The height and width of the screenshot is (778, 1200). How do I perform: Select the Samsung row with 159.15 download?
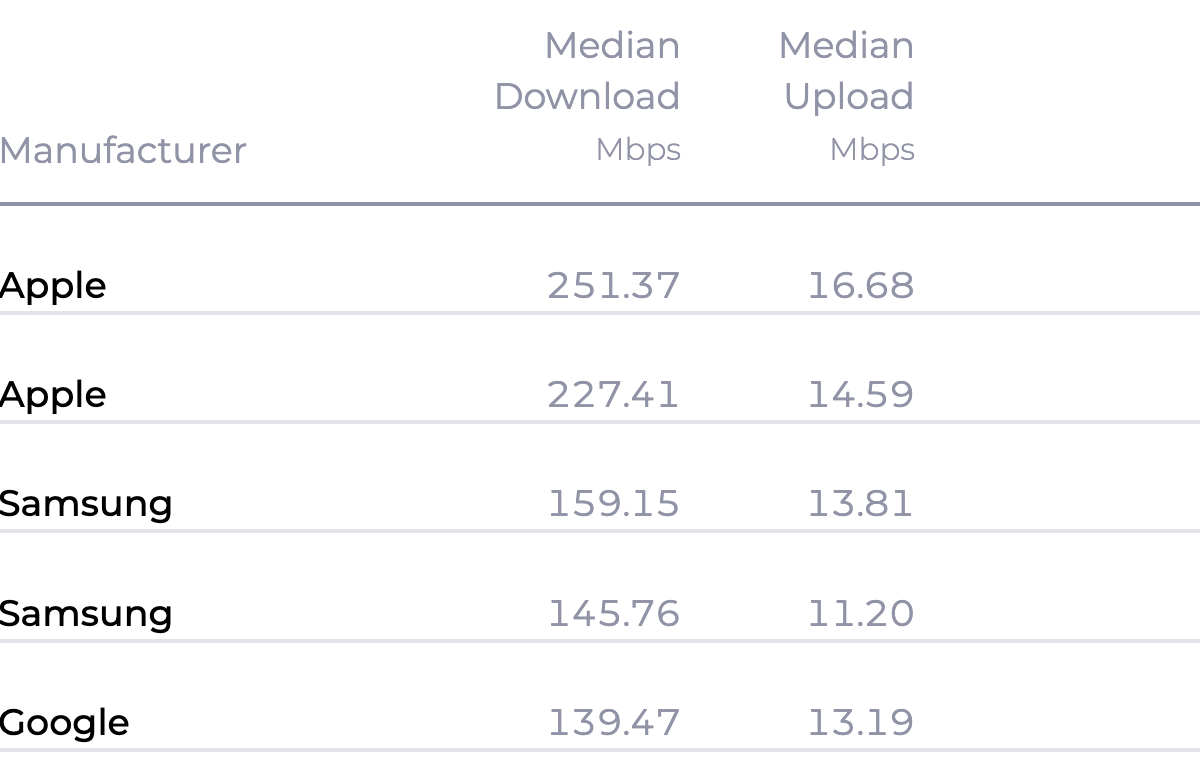pyautogui.click(x=86, y=503)
